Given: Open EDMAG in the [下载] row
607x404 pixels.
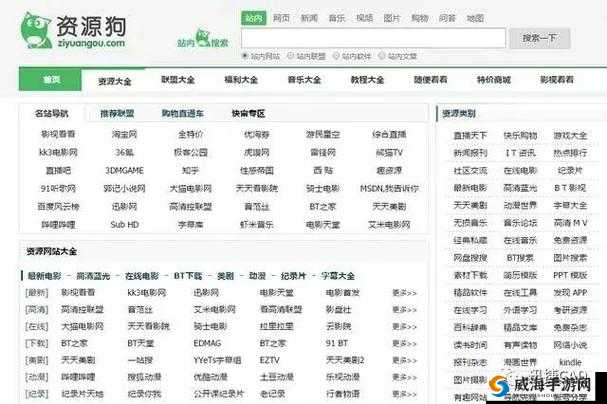Looking at the screenshot, I should [207, 343].
